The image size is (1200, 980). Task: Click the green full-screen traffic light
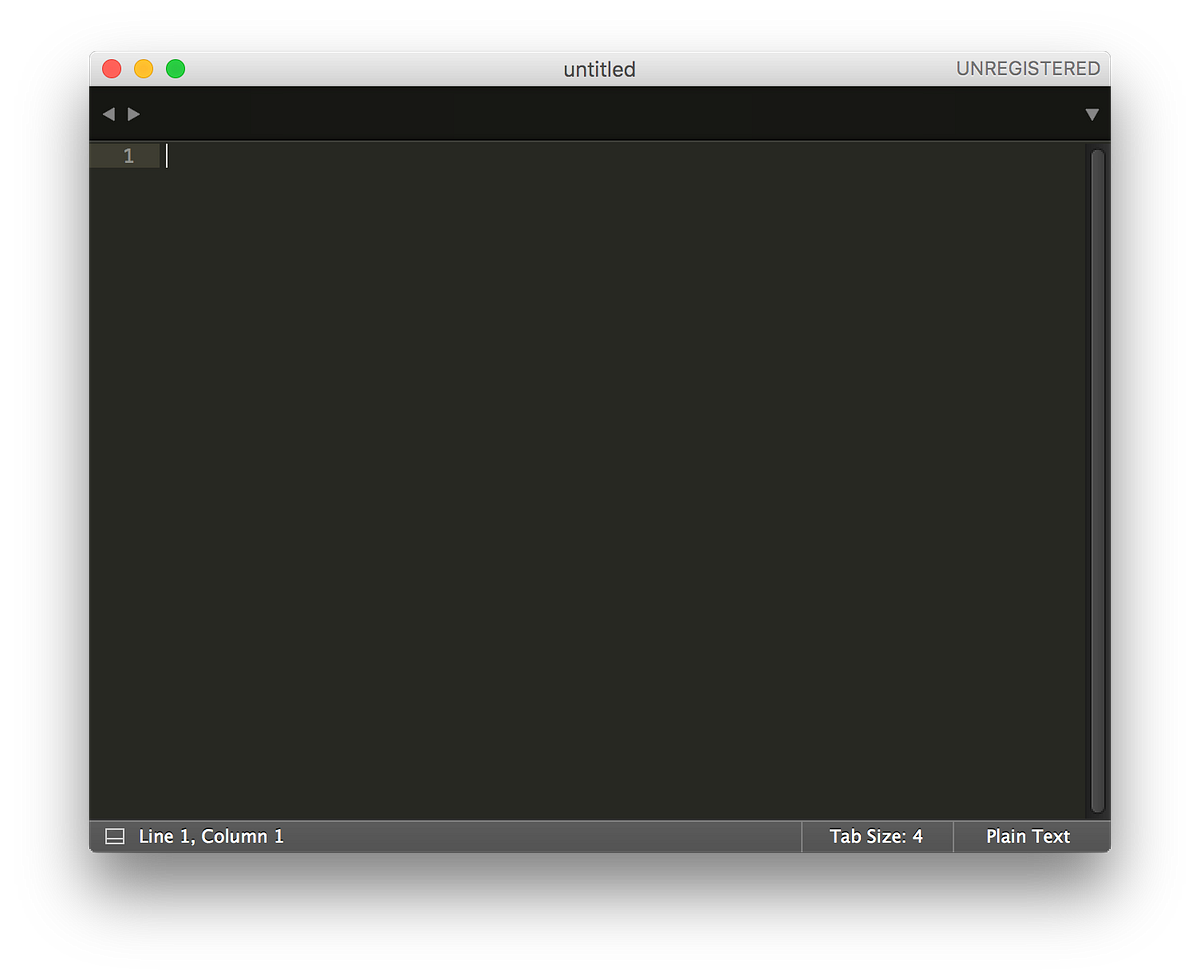(175, 69)
